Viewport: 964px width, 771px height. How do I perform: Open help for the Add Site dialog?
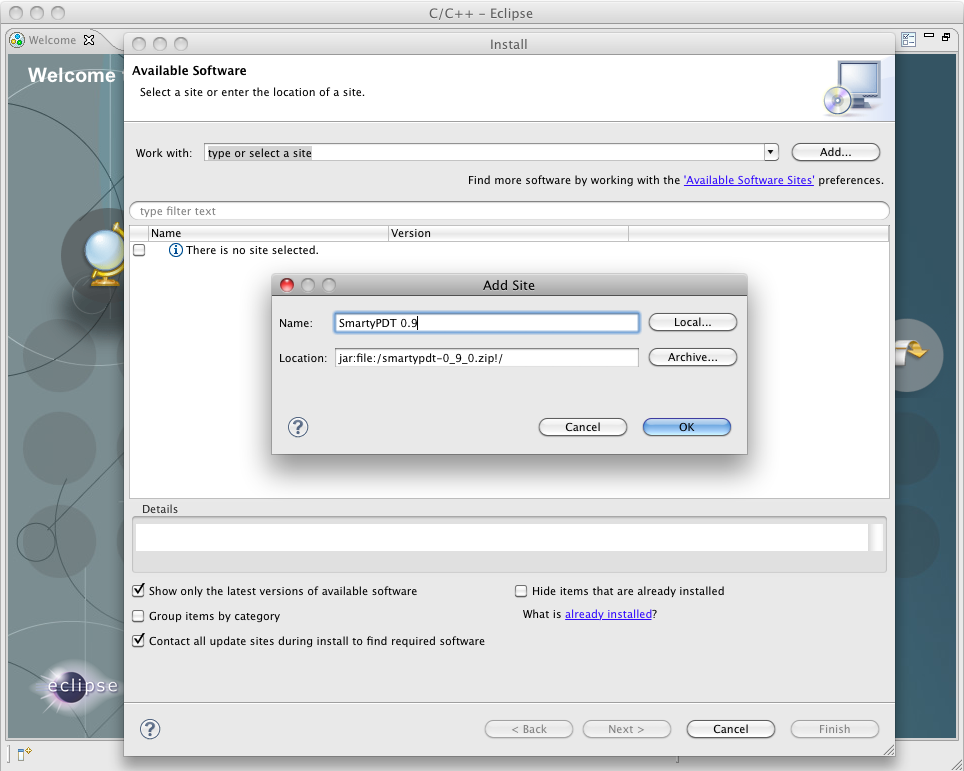click(298, 427)
